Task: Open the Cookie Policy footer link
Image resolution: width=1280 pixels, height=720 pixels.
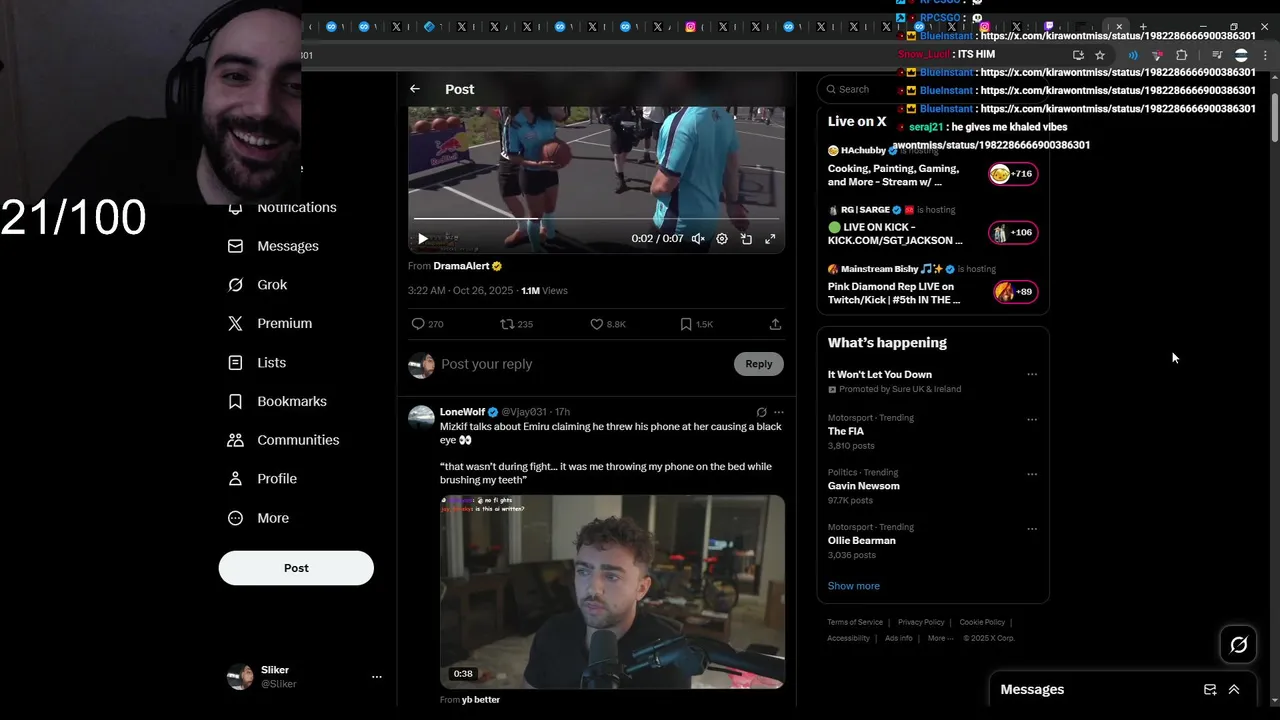Action: 982,622
